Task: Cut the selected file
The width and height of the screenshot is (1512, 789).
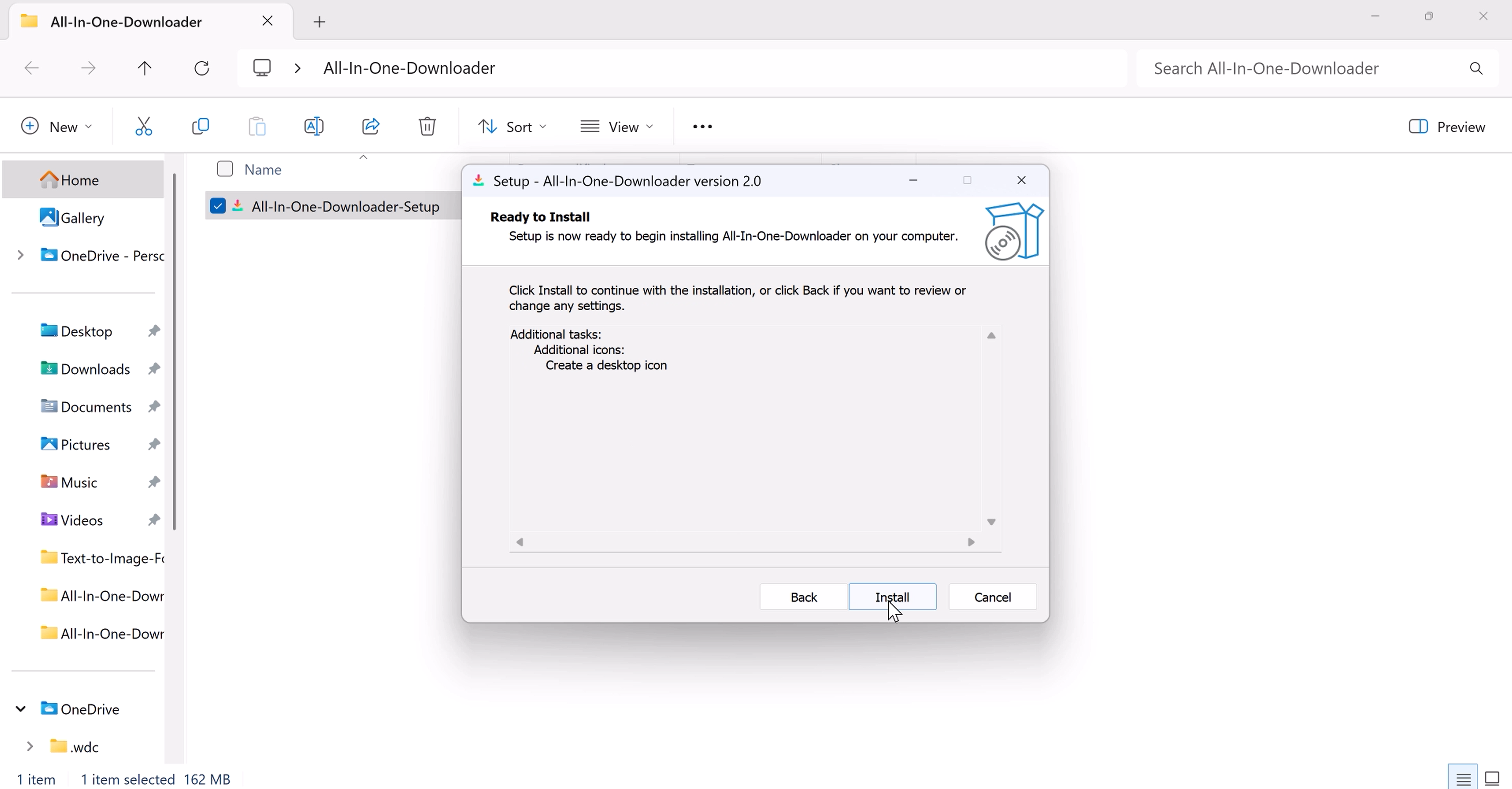Action: pos(144,126)
